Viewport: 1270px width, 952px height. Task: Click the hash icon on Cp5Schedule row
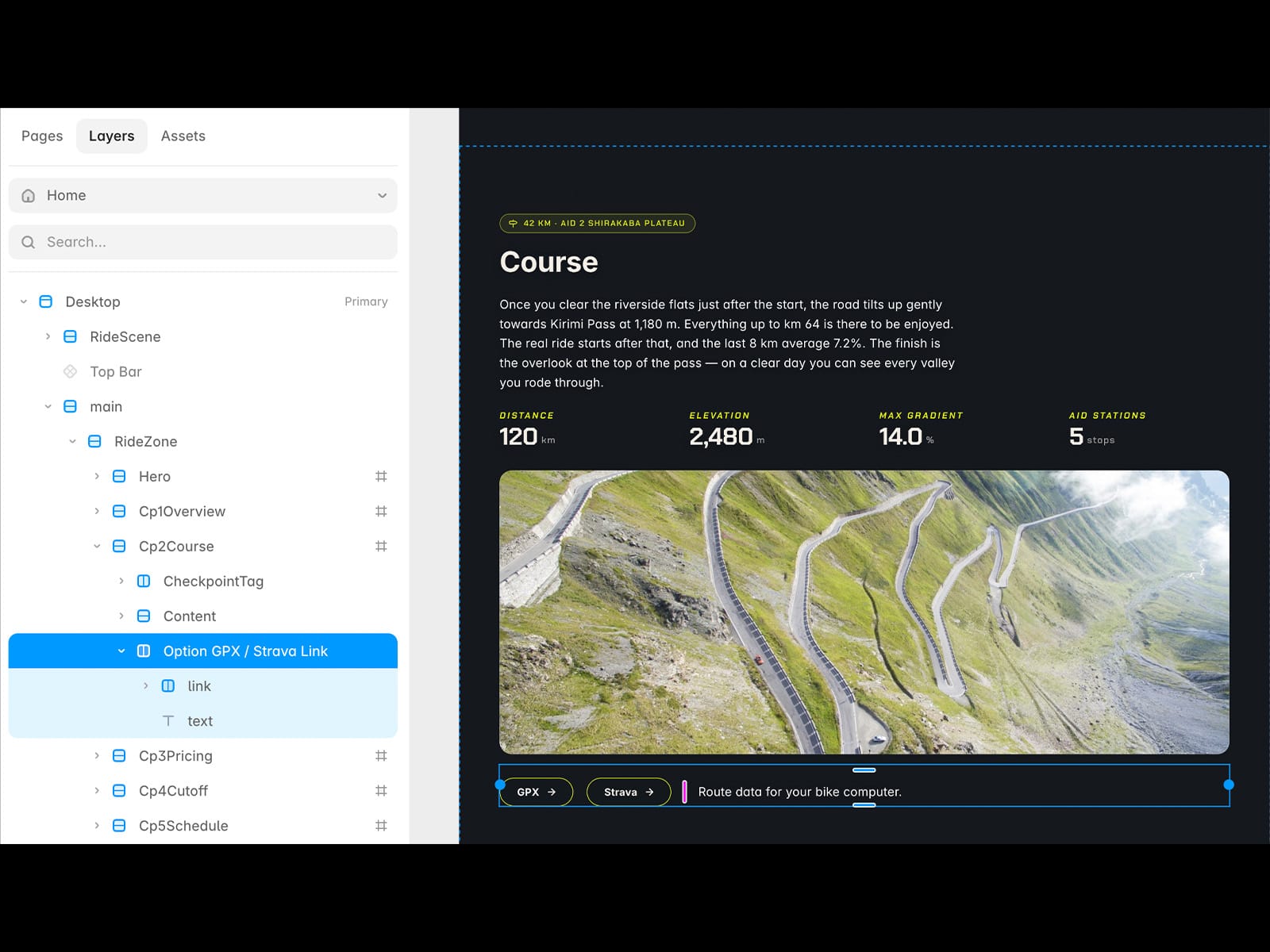(381, 825)
